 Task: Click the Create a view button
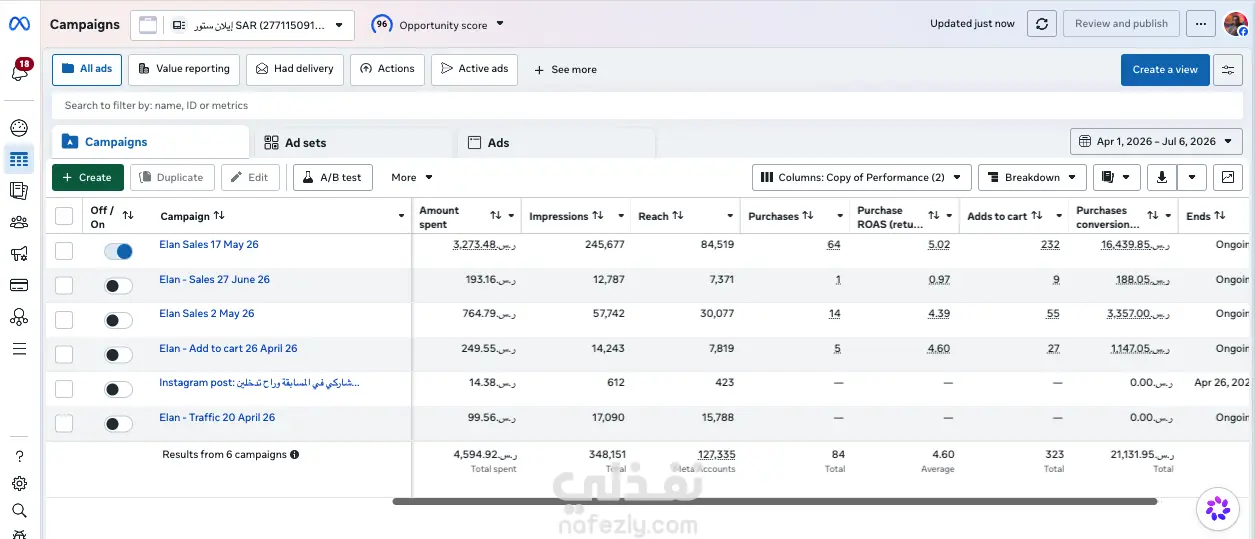point(1165,70)
